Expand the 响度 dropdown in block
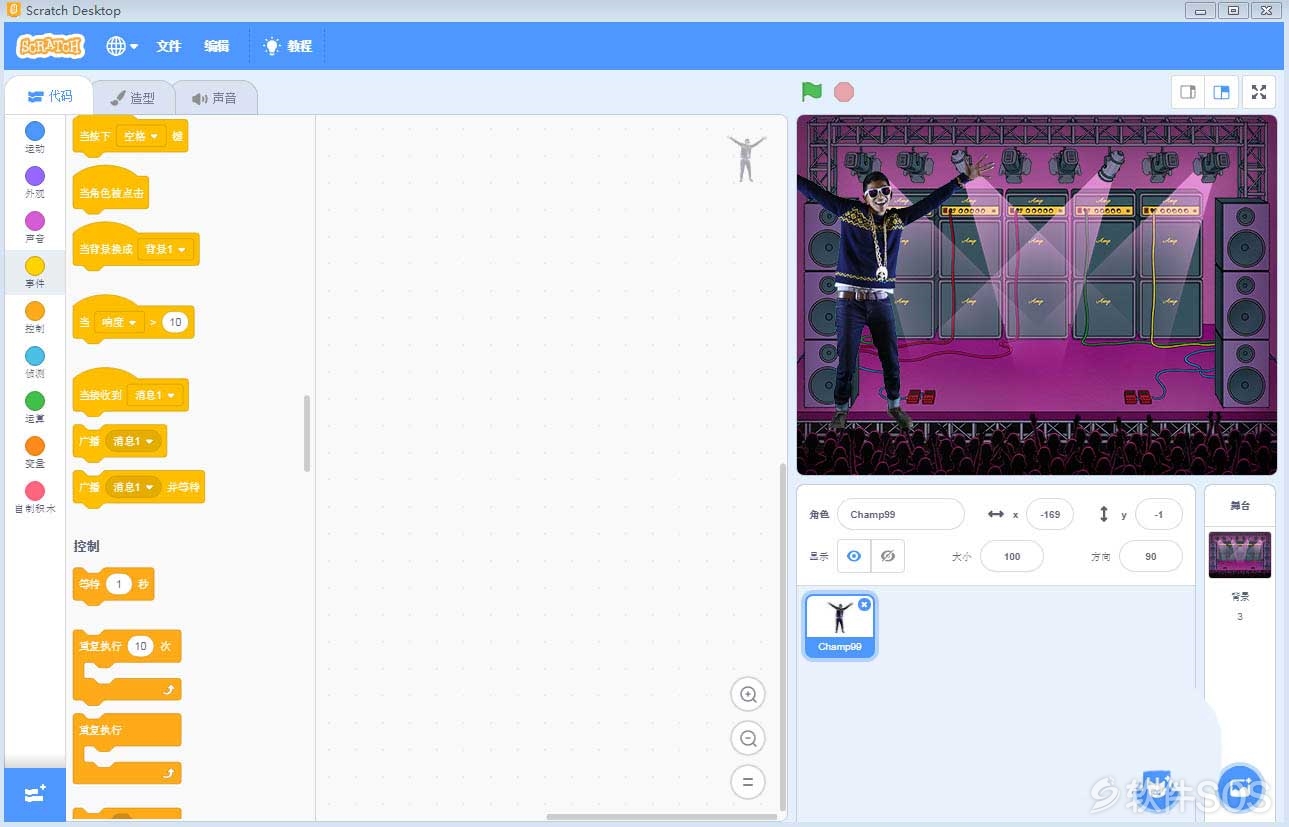 (119, 322)
